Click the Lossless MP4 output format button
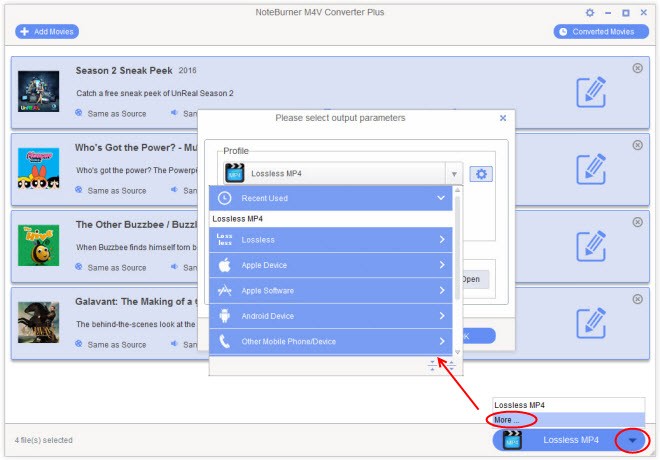The height and width of the screenshot is (460, 660). pyautogui.click(x=570, y=440)
